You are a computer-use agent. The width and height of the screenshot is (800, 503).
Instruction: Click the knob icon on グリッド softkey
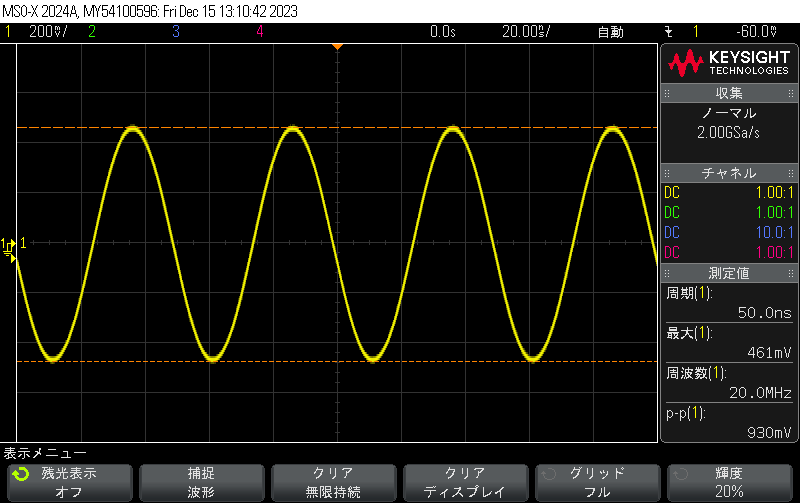(x=547, y=474)
